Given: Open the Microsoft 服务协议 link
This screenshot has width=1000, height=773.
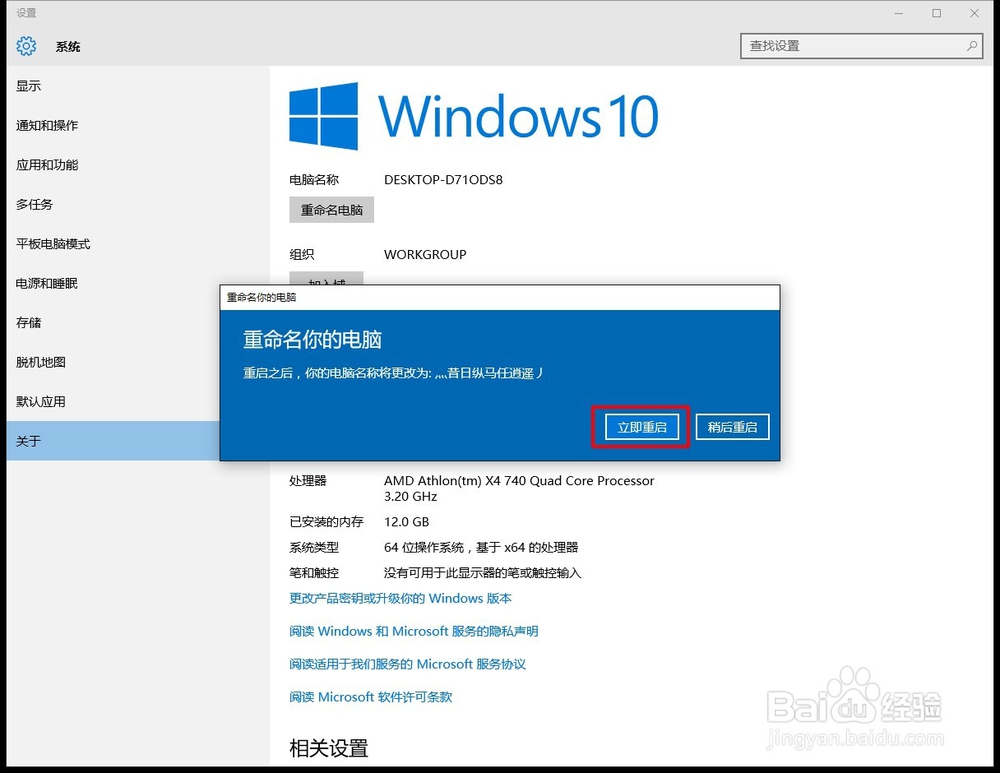Looking at the screenshot, I should coord(408,664).
